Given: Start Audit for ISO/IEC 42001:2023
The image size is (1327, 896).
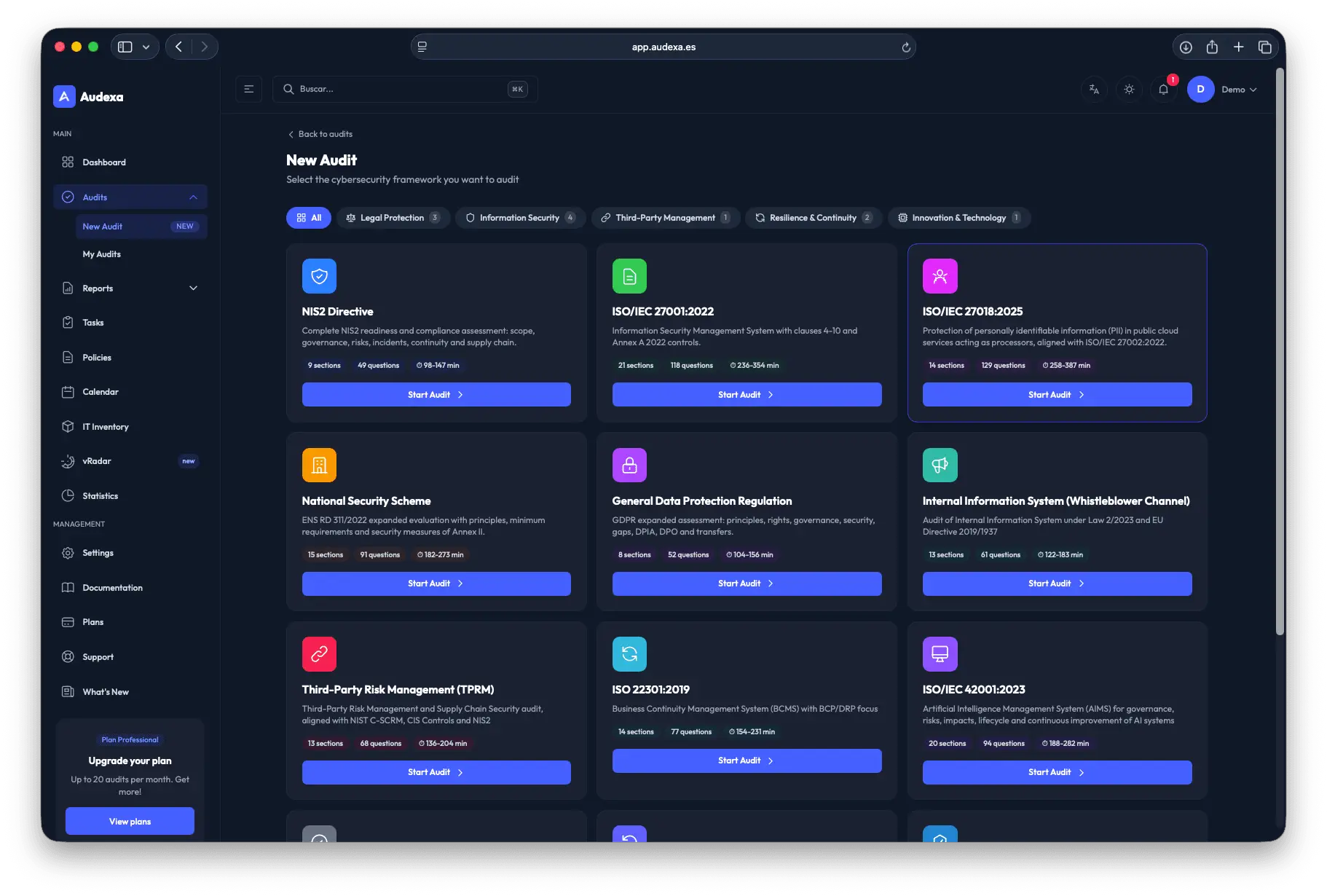Looking at the screenshot, I should coord(1057,772).
